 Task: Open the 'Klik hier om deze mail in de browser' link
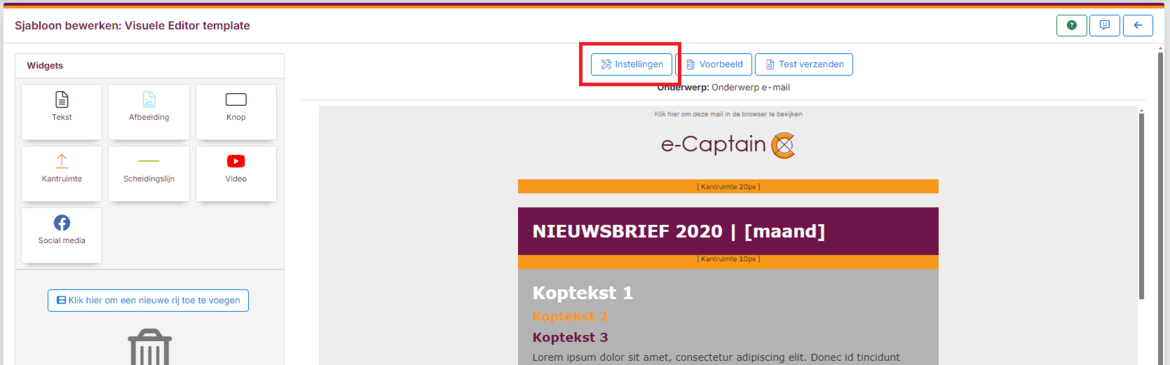point(728,114)
